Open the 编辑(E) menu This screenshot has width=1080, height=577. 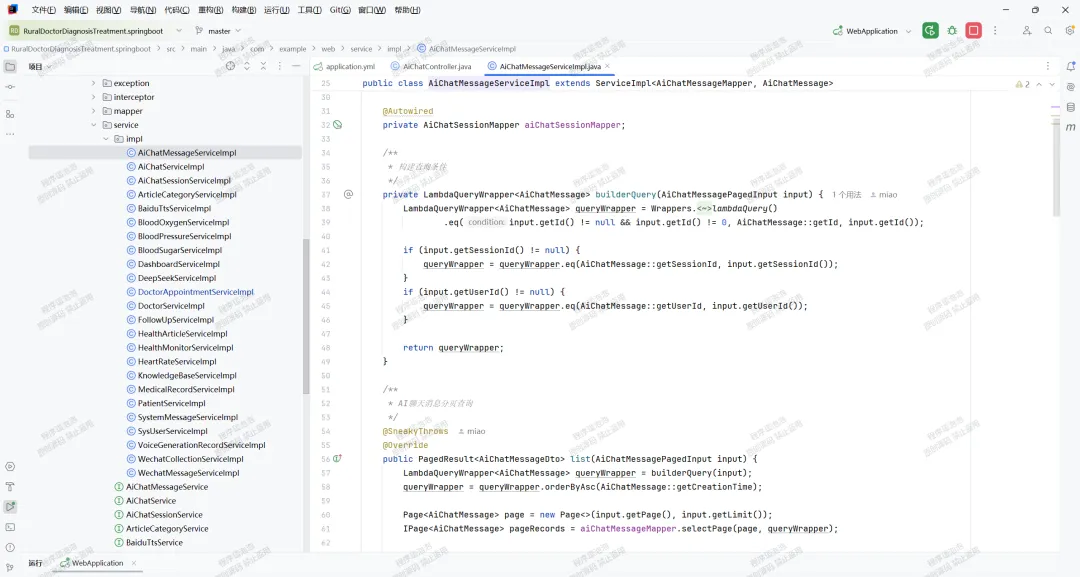click(76, 10)
